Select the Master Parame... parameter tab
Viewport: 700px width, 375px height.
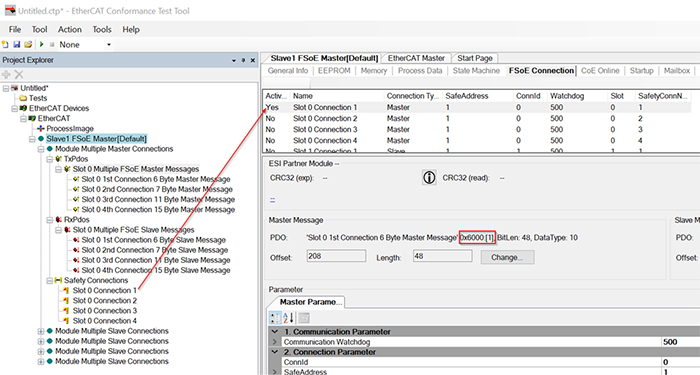click(311, 302)
